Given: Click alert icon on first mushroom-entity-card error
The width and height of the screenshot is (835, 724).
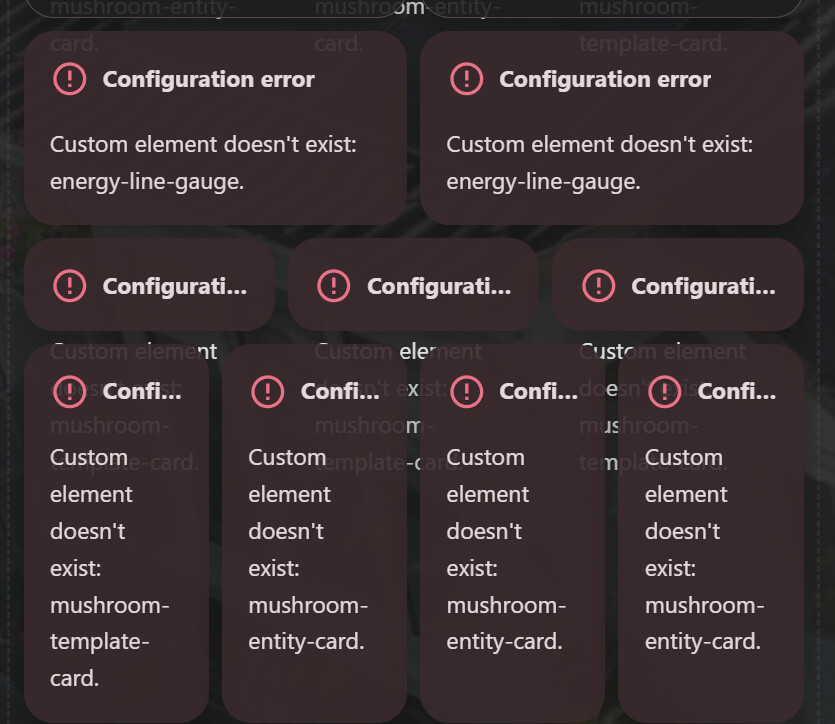Looking at the screenshot, I should click(x=268, y=391).
